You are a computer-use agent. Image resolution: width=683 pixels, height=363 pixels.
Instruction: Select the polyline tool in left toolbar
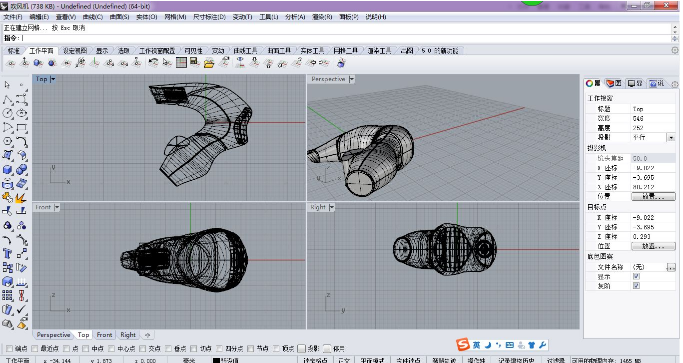tap(7, 99)
